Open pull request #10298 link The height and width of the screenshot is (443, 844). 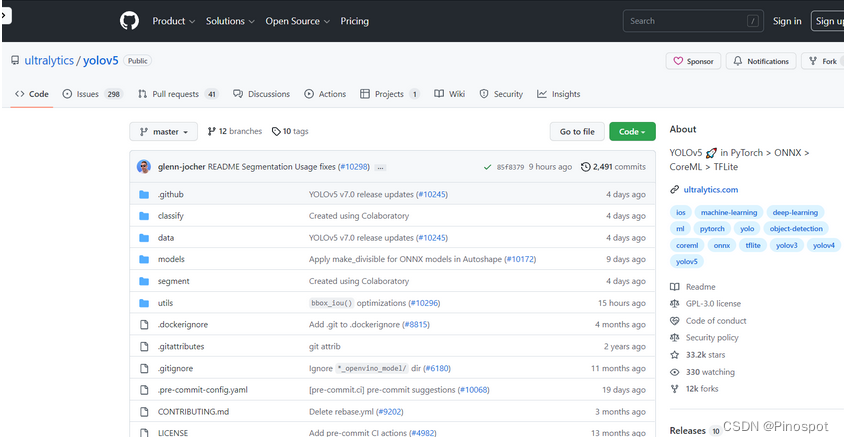[x=354, y=167]
